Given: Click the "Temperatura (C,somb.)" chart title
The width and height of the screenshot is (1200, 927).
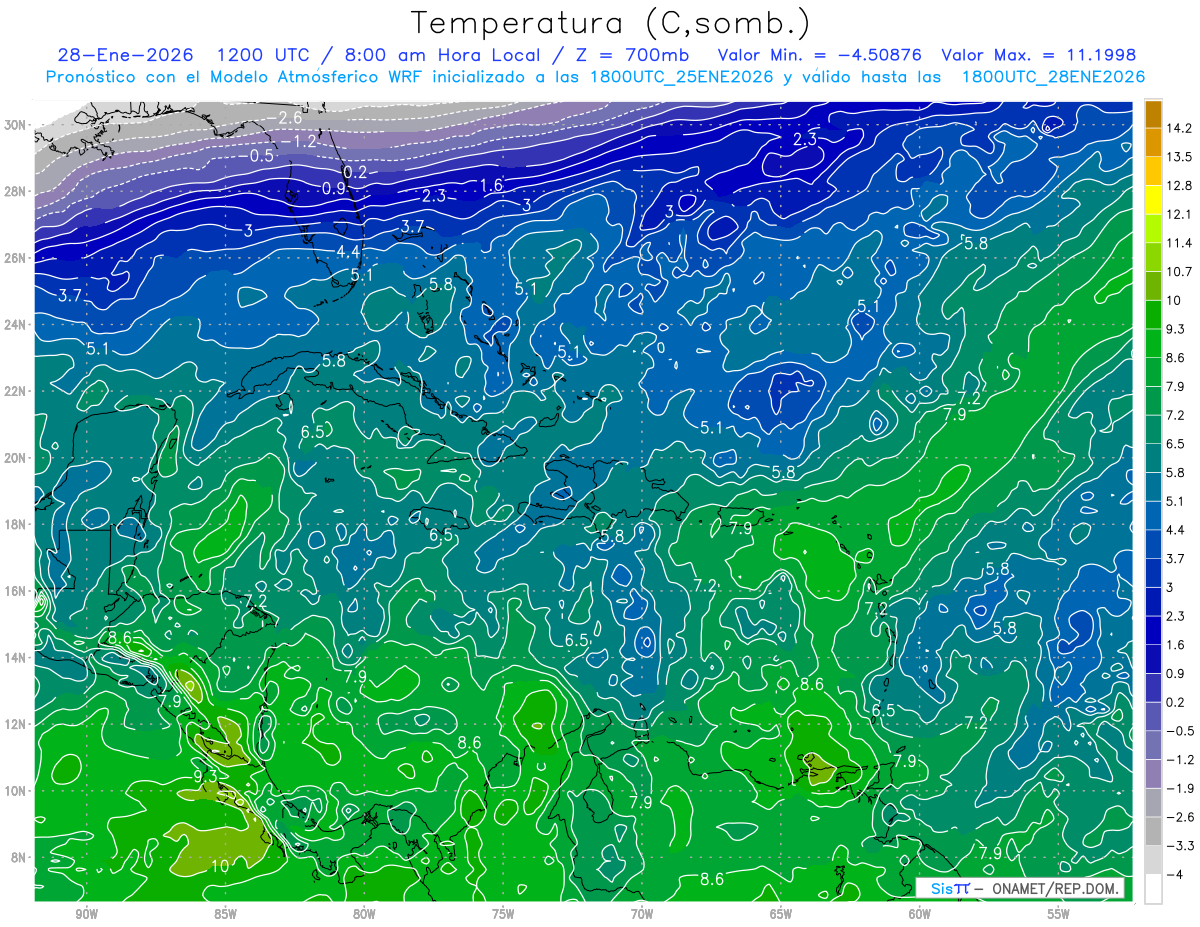Looking at the screenshot, I should tap(610, 22).
